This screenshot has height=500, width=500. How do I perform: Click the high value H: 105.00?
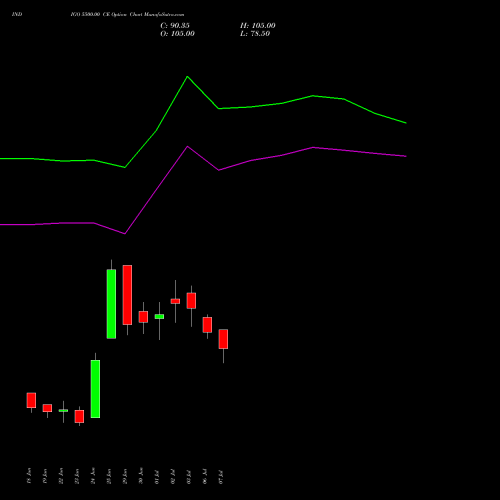coord(258,26)
